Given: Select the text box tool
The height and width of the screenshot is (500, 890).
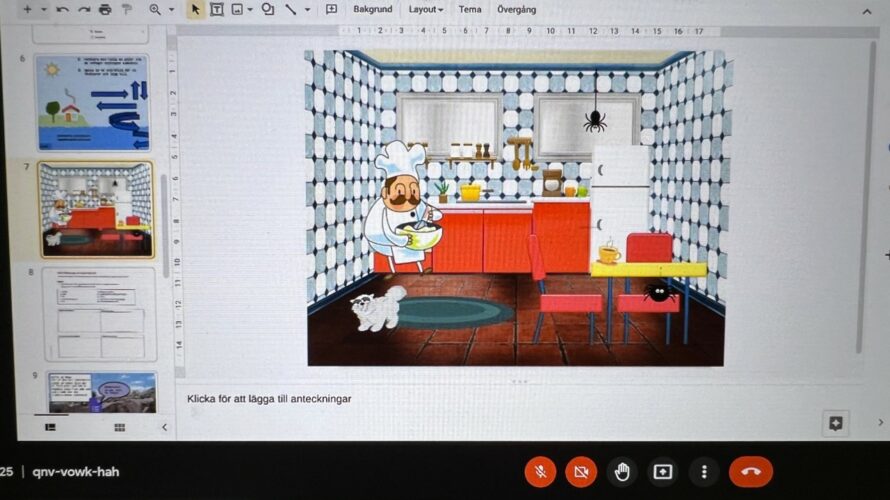Looking at the screenshot, I should click(x=216, y=9).
